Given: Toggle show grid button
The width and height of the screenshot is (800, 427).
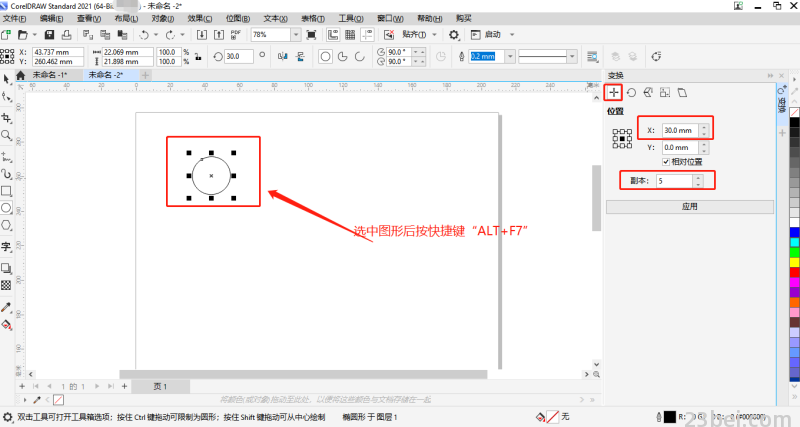Looking at the screenshot, I should pos(350,35).
